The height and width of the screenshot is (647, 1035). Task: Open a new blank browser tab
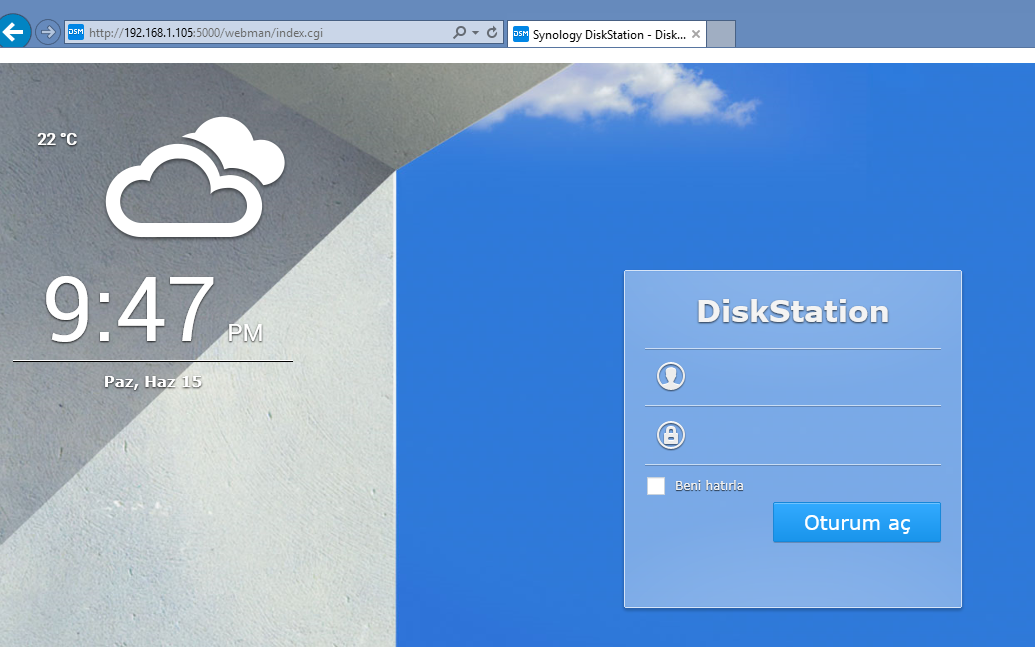(x=721, y=34)
